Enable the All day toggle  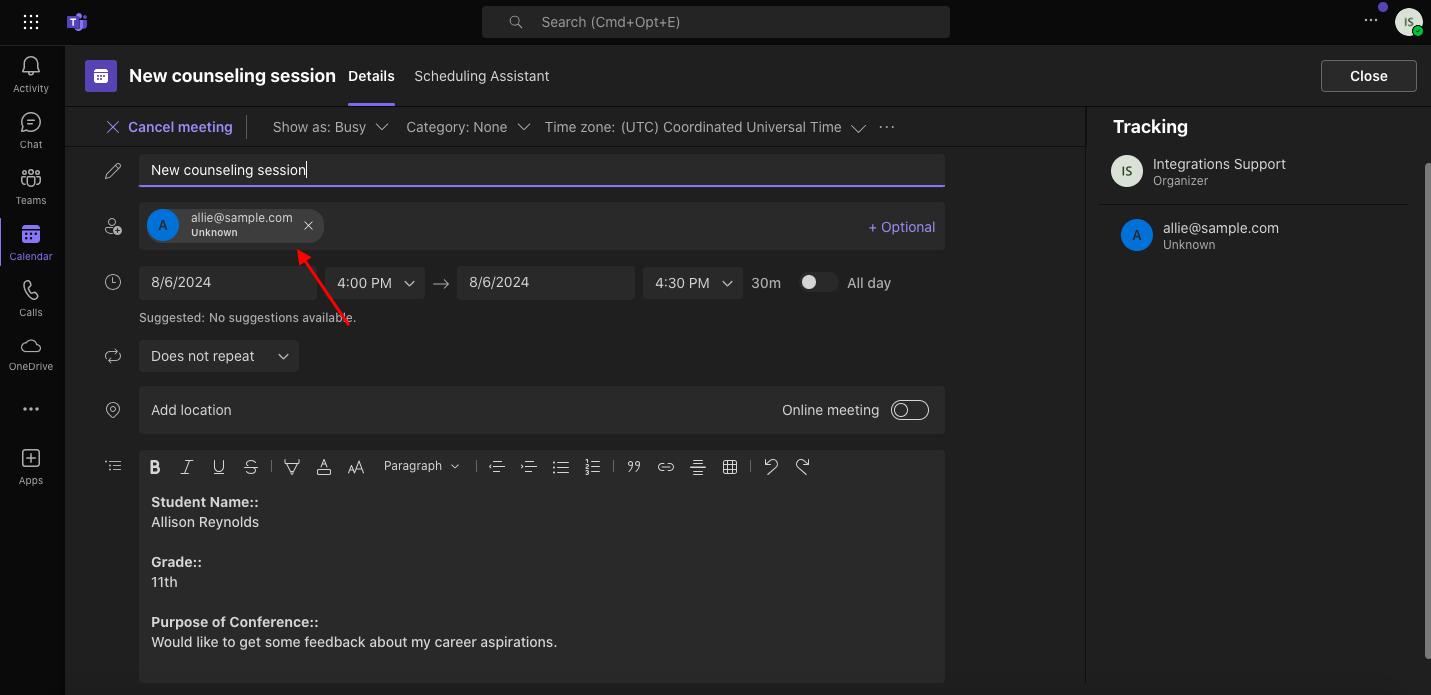[818, 283]
